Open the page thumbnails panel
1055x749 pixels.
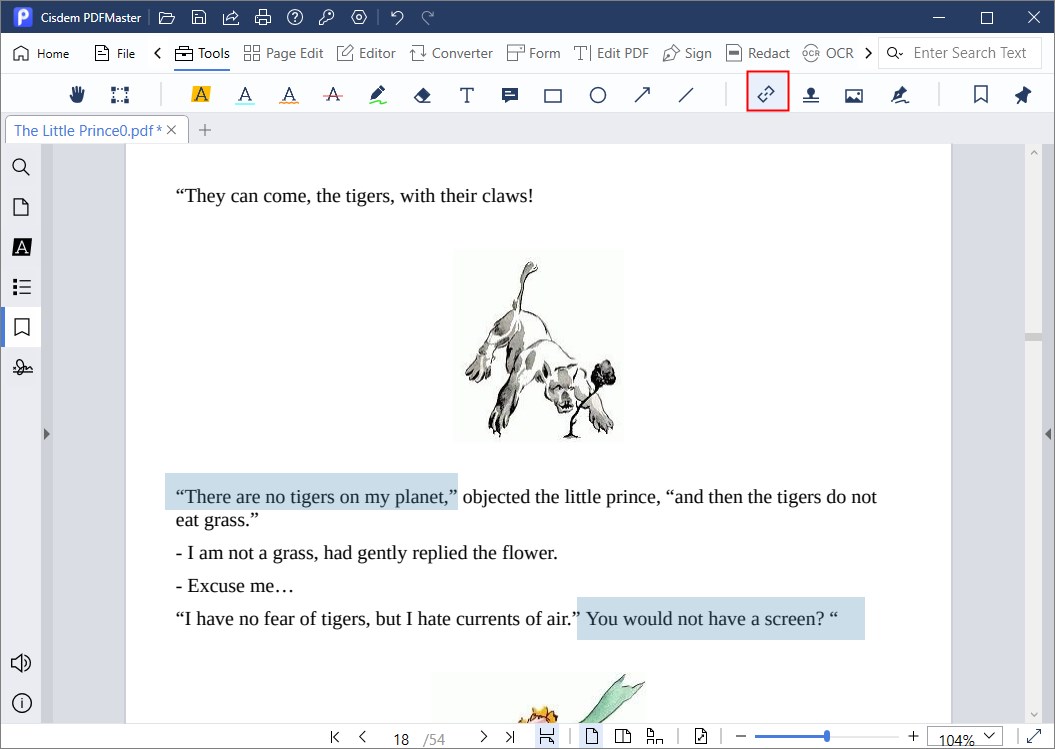tap(21, 207)
